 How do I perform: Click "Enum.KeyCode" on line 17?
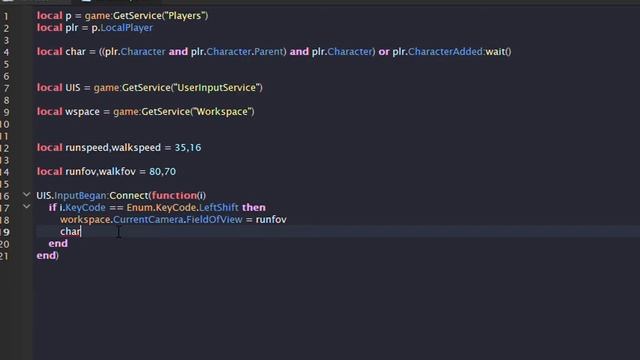(161, 207)
